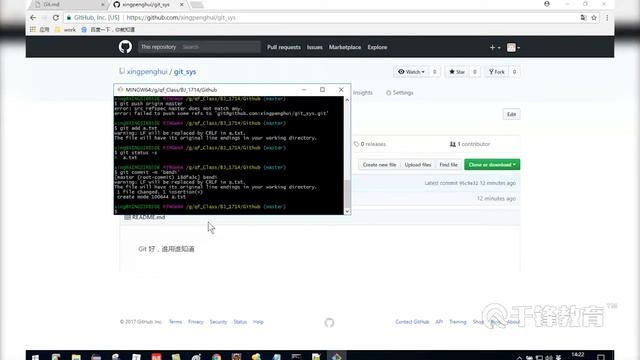This screenshot has width=640, height=360.
Task: Open File Explorer from the taskbar
Action: tap(76, 357)
